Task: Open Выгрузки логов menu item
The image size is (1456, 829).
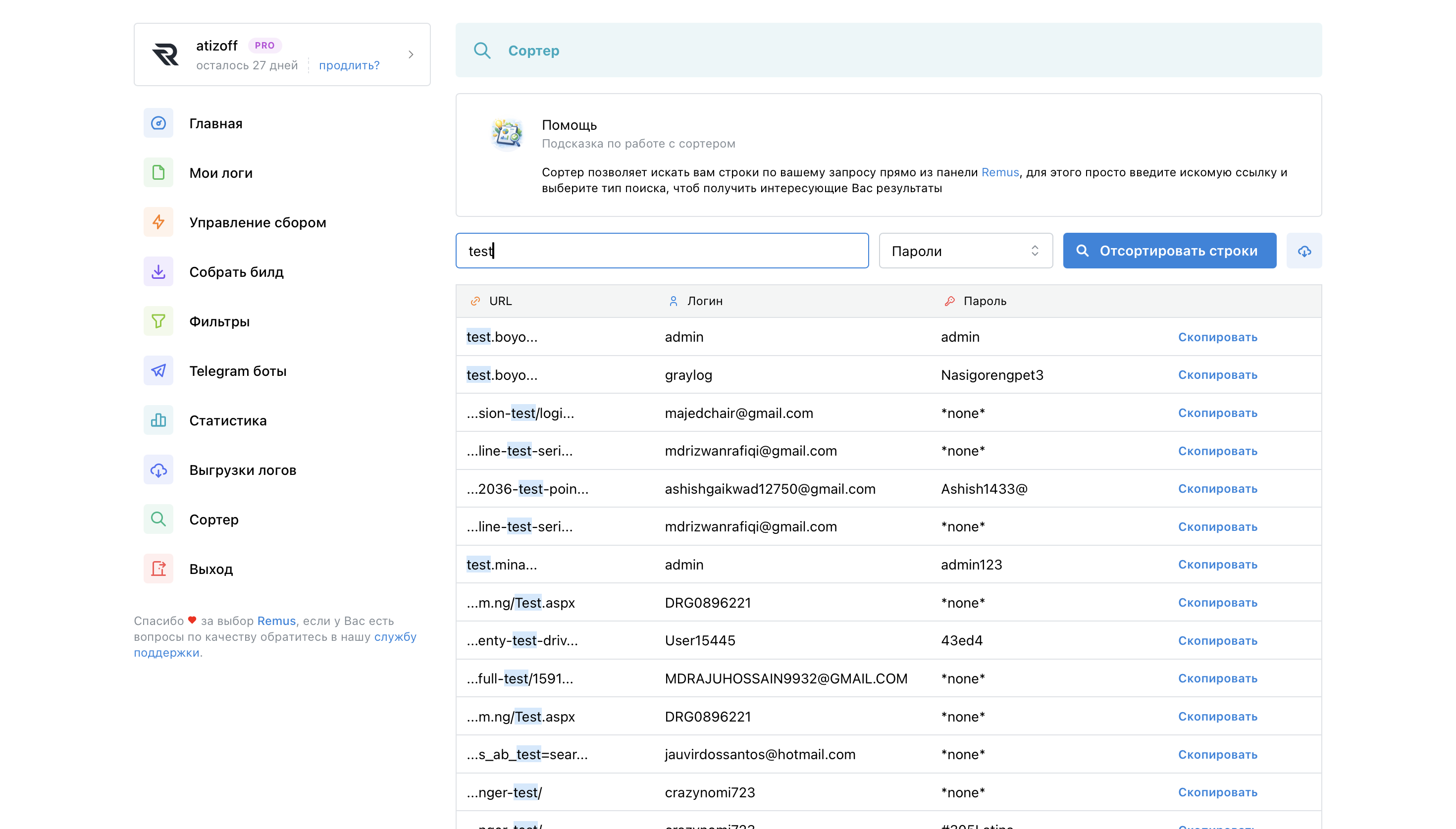Action: [x=243, y=470]
